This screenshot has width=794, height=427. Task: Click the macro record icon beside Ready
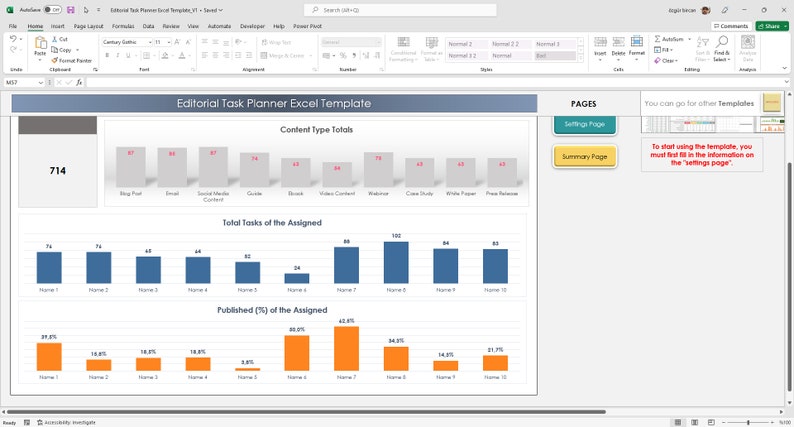[27, 422]
